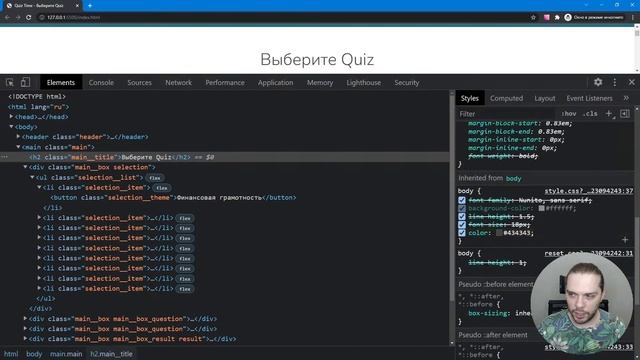
Task: Open the extensions puzzle icon
Action: 557,18
